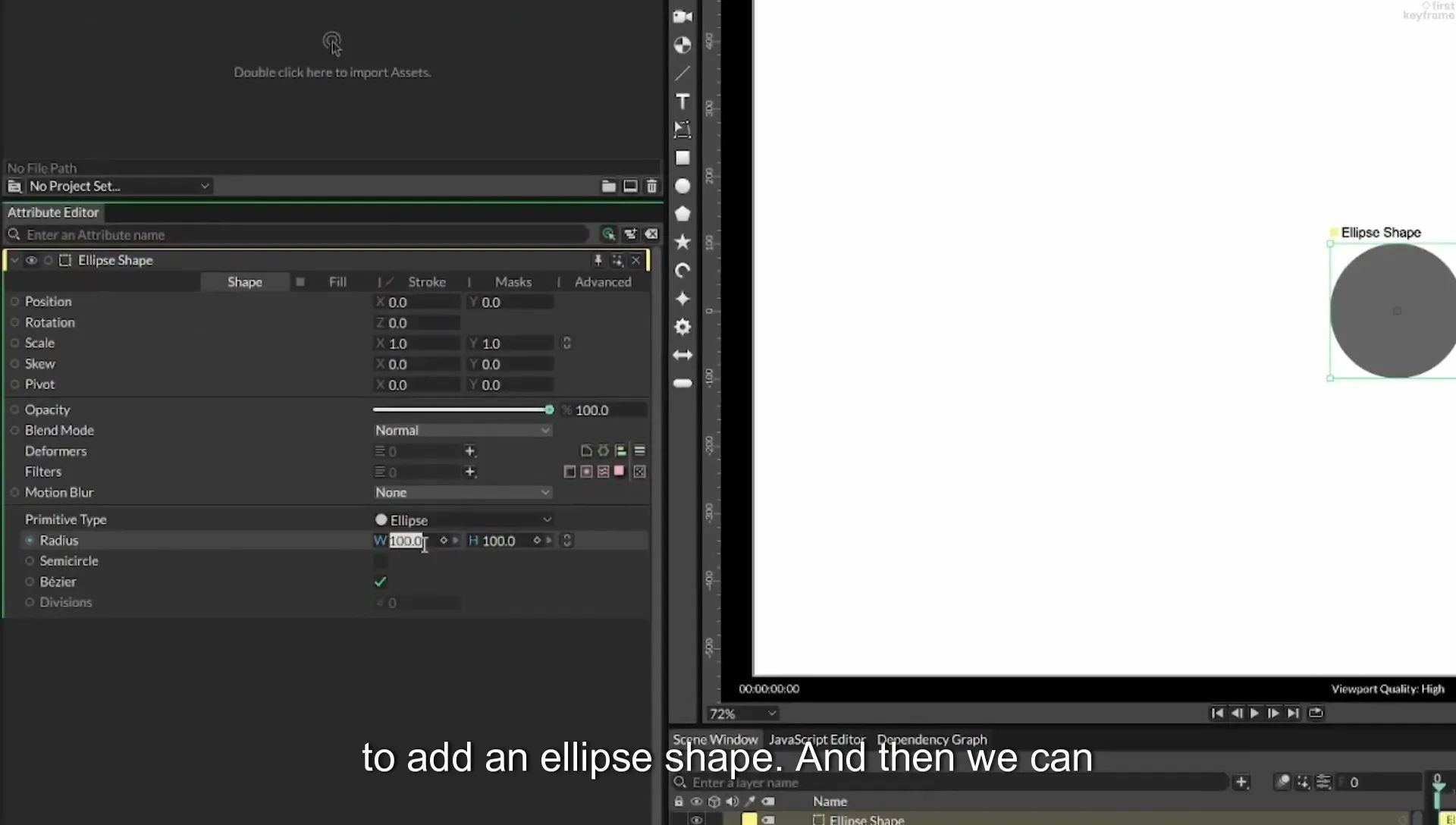
Task: Open the JavaScript Editor tab
Action: click(x=817, y=739)
